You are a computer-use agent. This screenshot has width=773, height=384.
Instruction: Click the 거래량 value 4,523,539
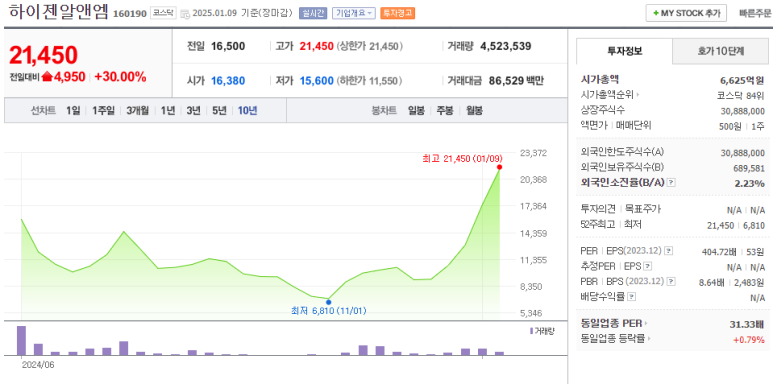(506, 47)
